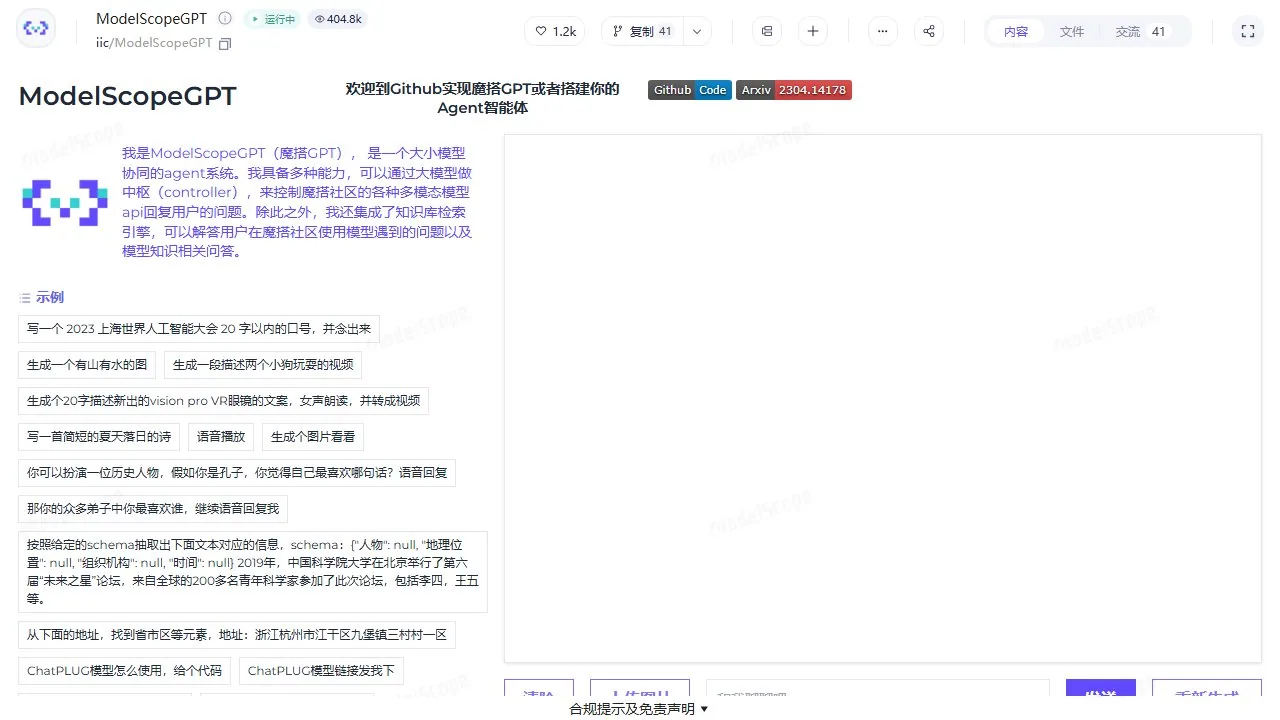Enter fullscreen with the expand icon
1280x720 pixels.
[x=1248, y=31]
